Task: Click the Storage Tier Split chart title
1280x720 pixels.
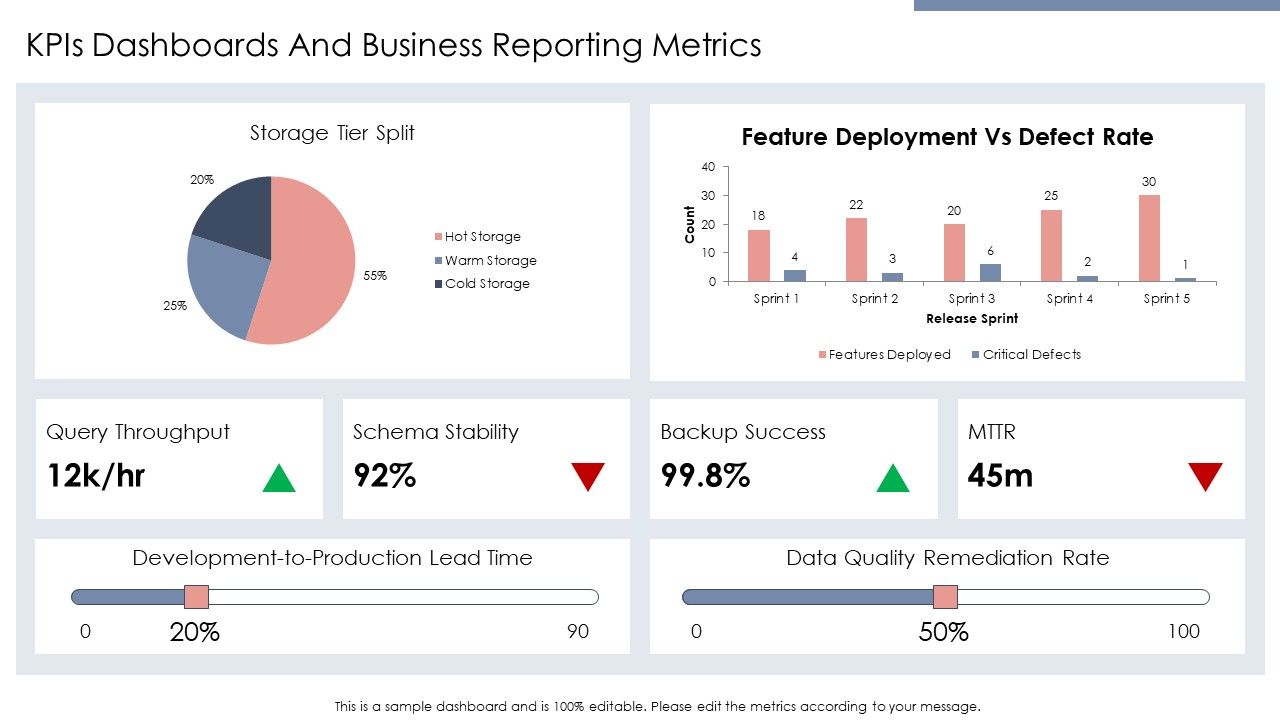Action: [x=332, y=133]
